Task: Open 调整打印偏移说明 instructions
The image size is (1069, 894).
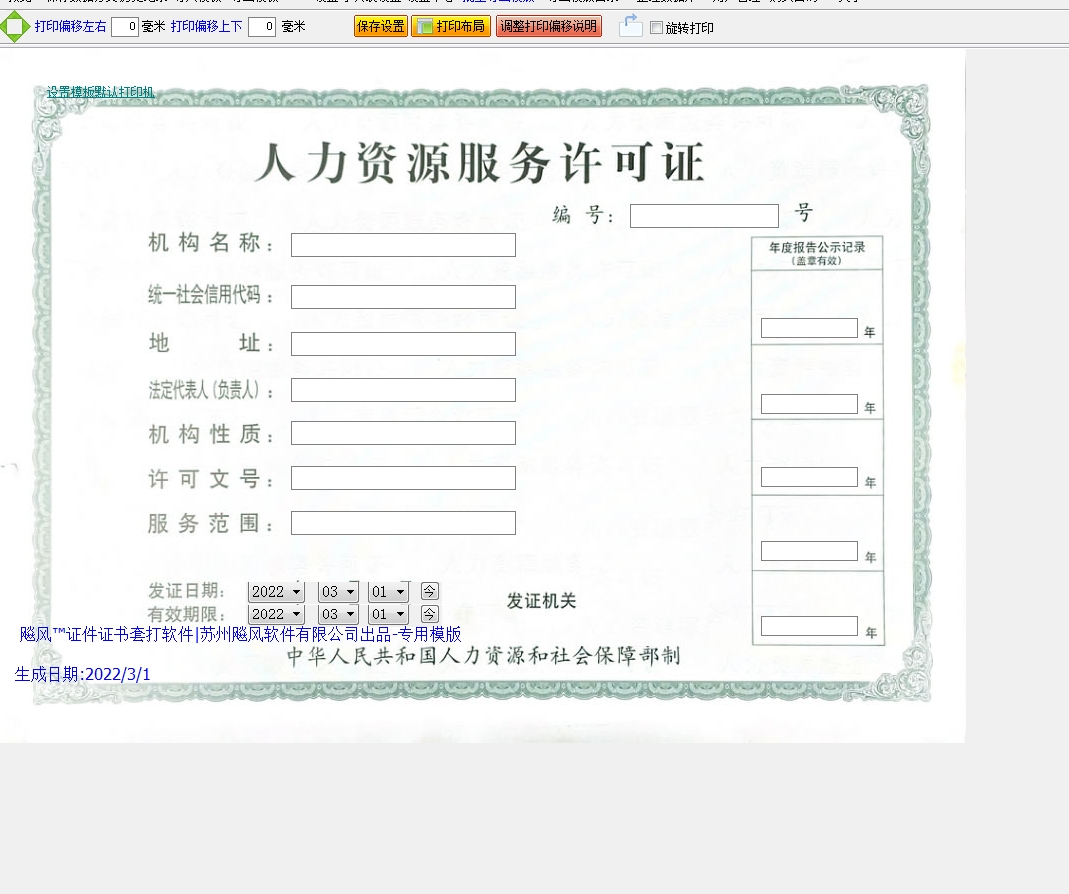Action: pos(548,27)
